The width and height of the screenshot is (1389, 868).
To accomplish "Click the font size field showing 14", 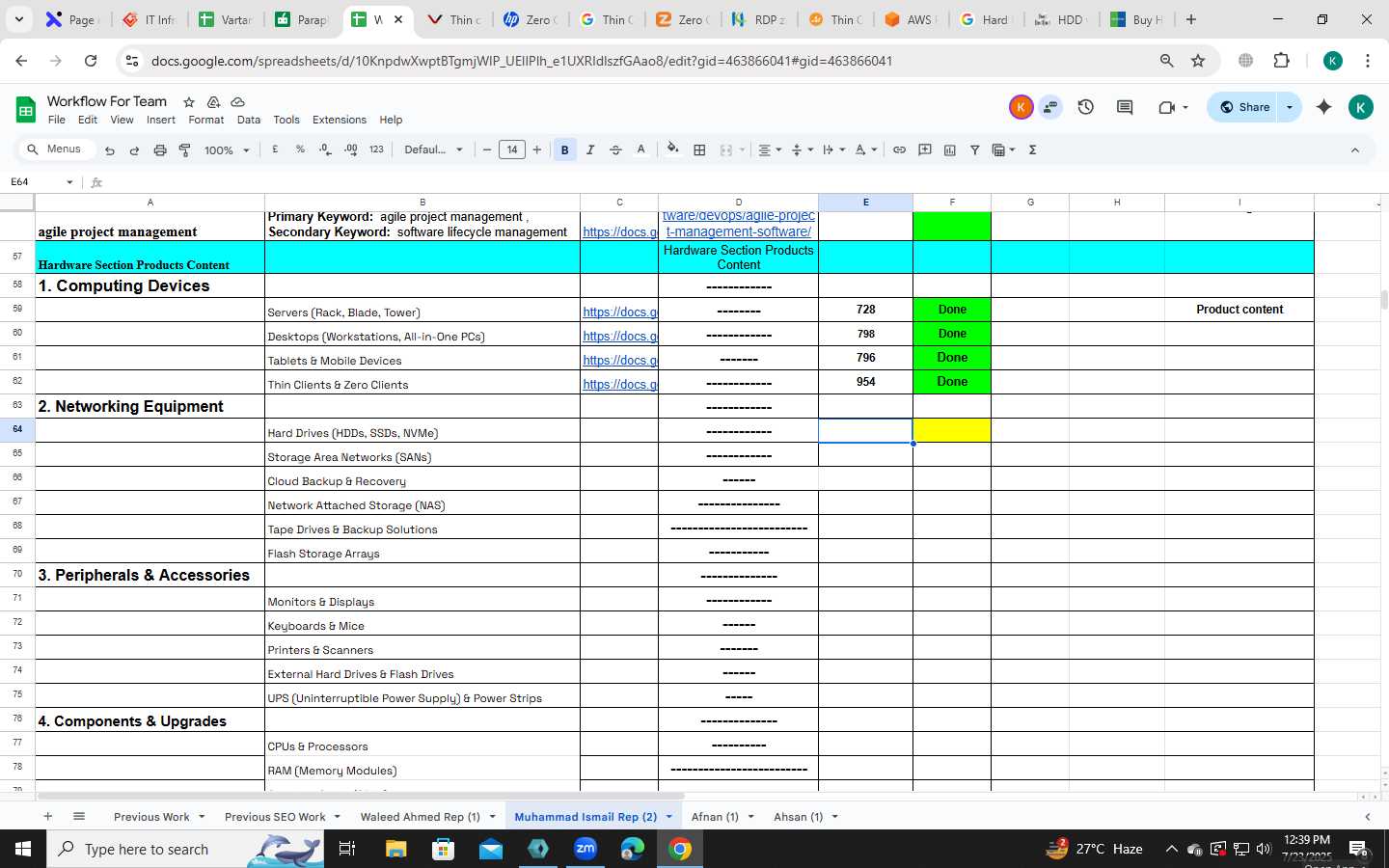I will [x=512, y=149].
